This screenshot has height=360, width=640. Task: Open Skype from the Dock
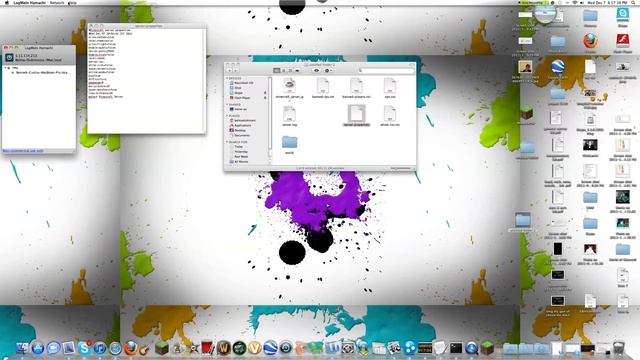[x=84, y=348]
